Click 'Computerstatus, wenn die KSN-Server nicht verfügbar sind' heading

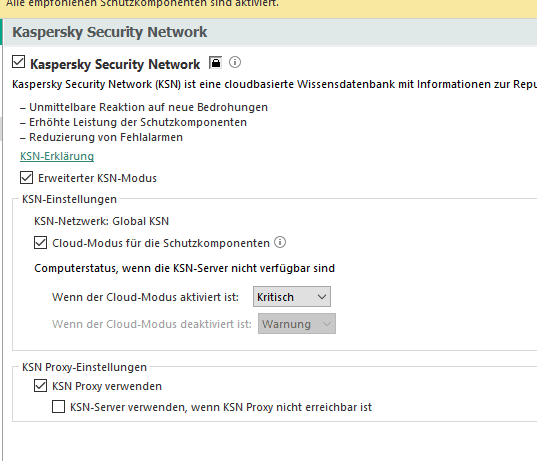coord(185,268)
